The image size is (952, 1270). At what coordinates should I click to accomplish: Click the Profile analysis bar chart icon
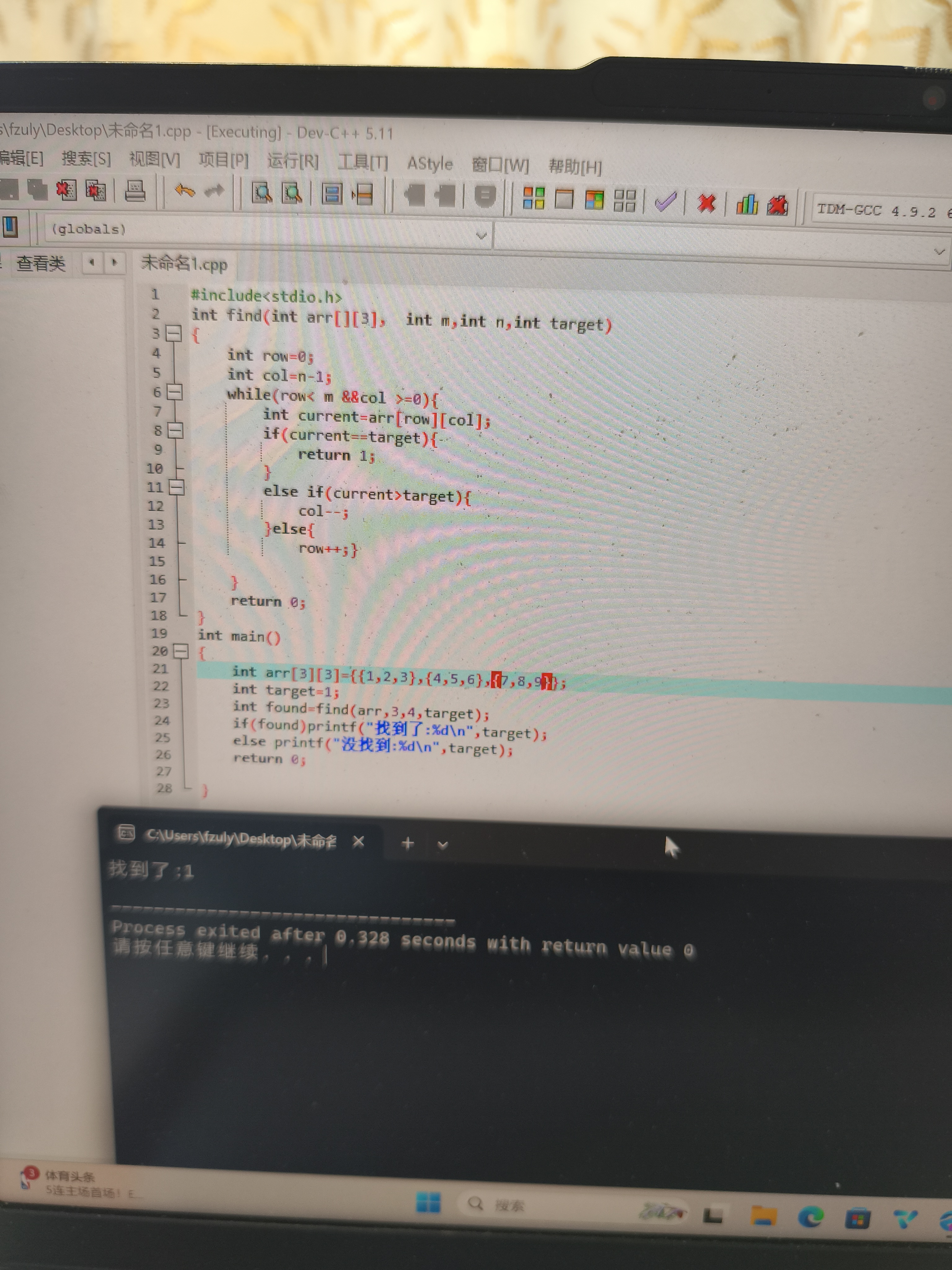747,204
